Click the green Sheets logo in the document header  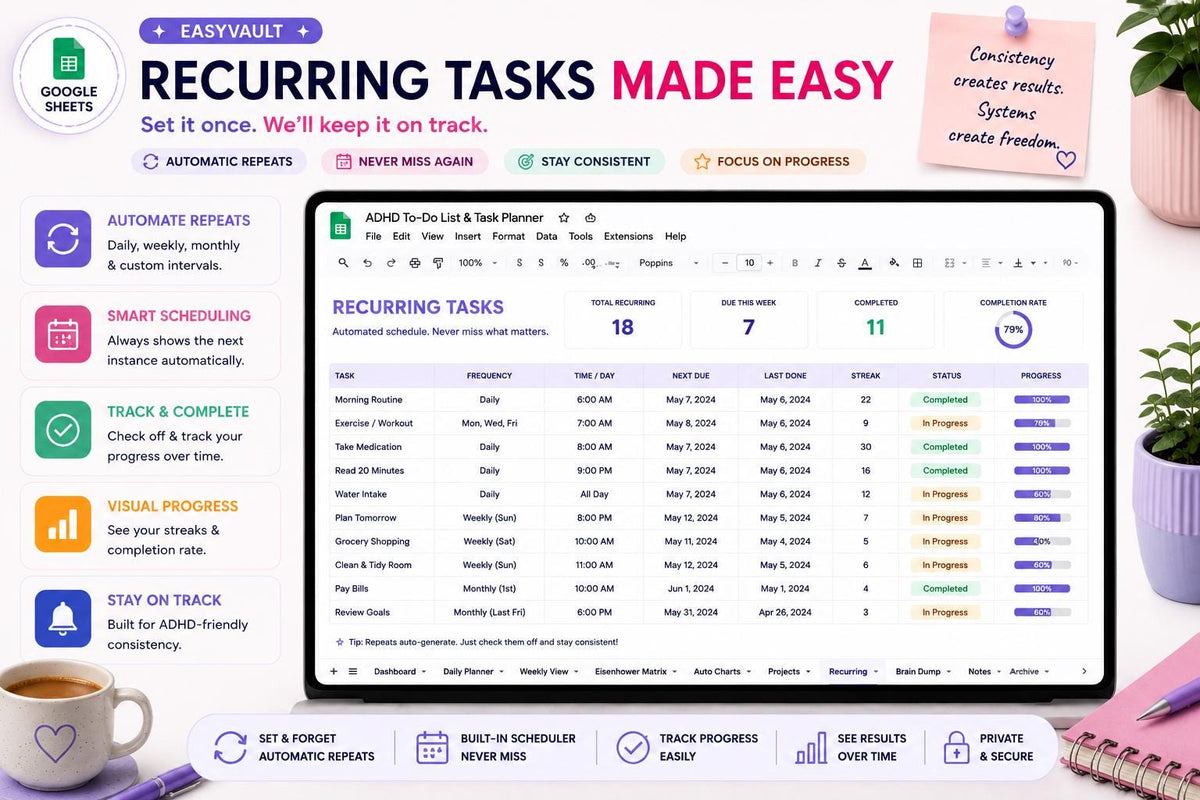pyautogui.click(x=341, y=226)
